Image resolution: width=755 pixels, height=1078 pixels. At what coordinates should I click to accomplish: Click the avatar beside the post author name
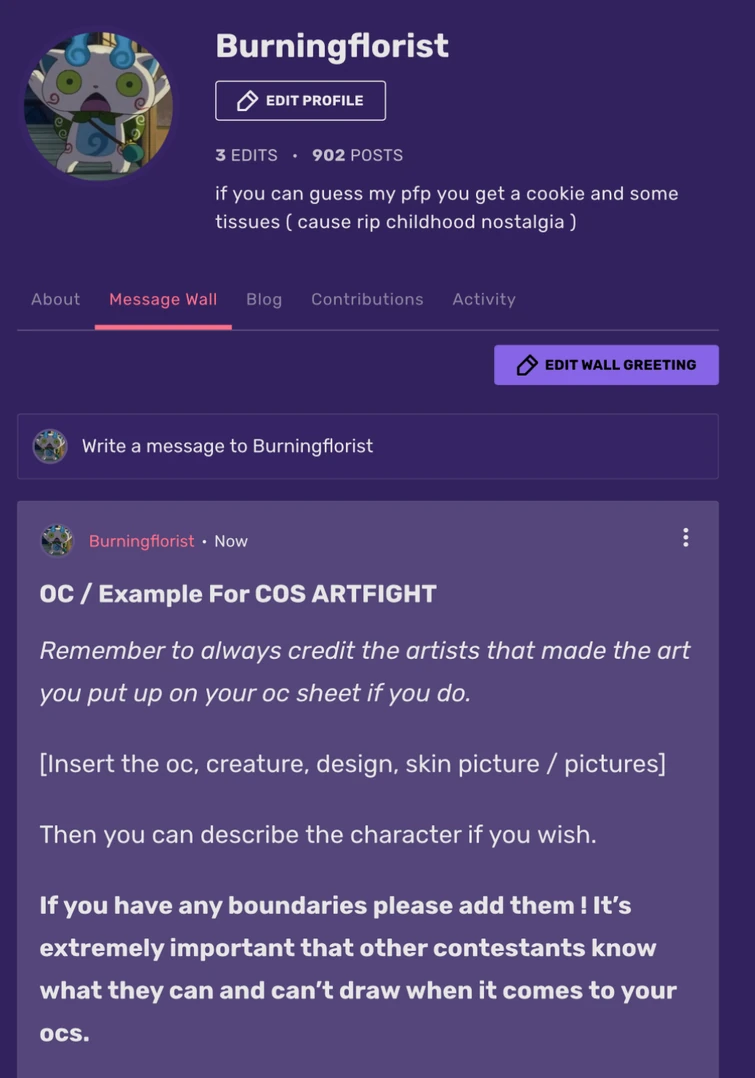coord(57,540)
